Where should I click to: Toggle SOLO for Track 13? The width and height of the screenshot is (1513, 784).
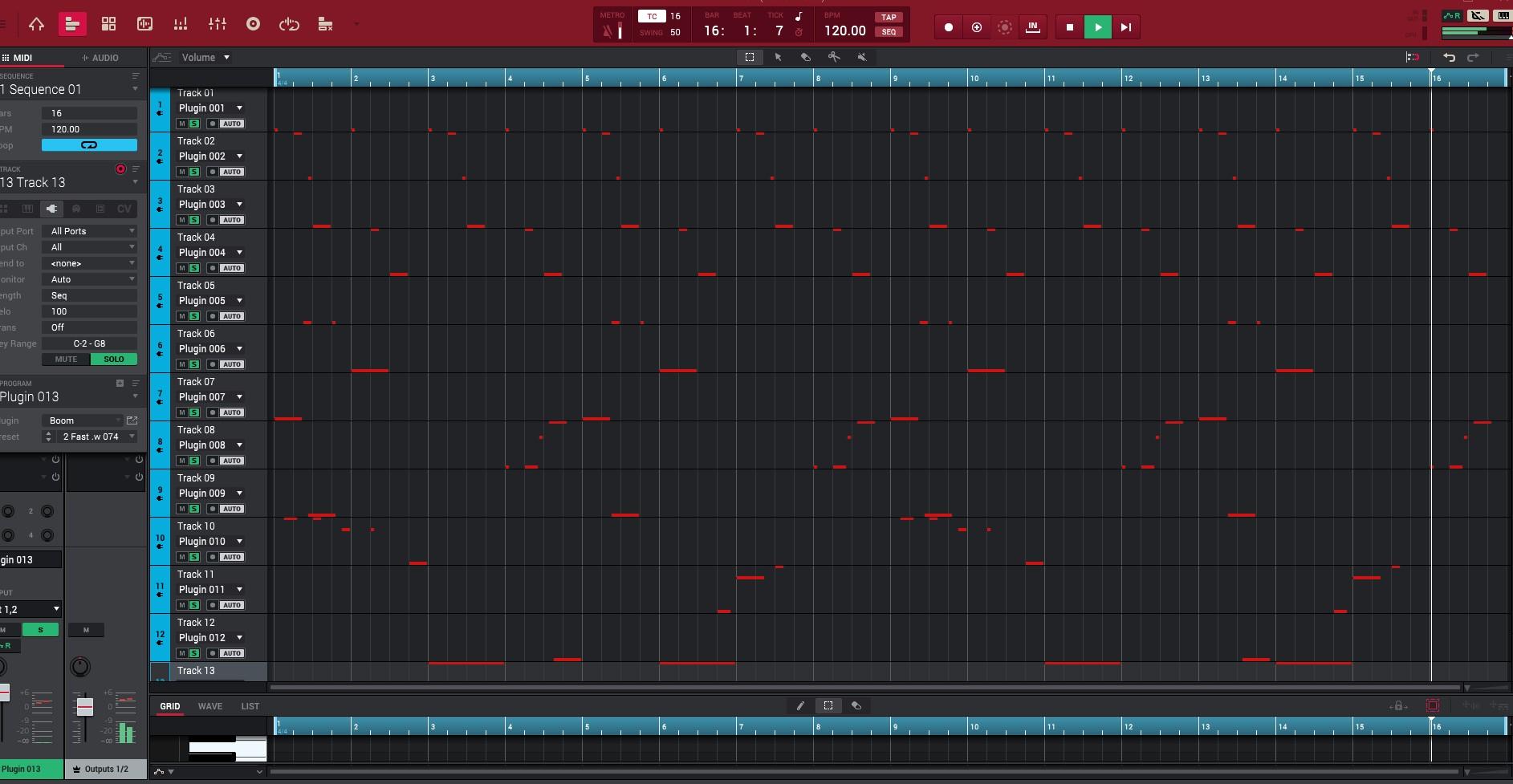[114, 360]
